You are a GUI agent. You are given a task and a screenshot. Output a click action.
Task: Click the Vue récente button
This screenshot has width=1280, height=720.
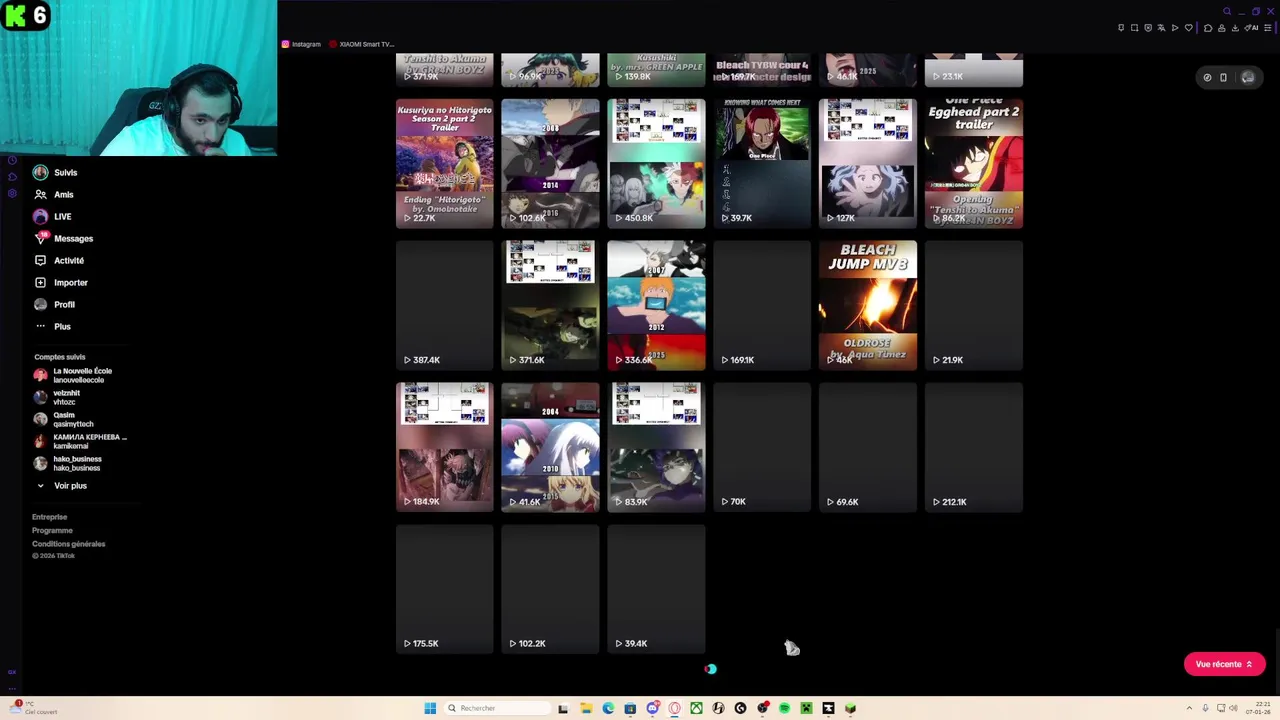click(1224, 664)
